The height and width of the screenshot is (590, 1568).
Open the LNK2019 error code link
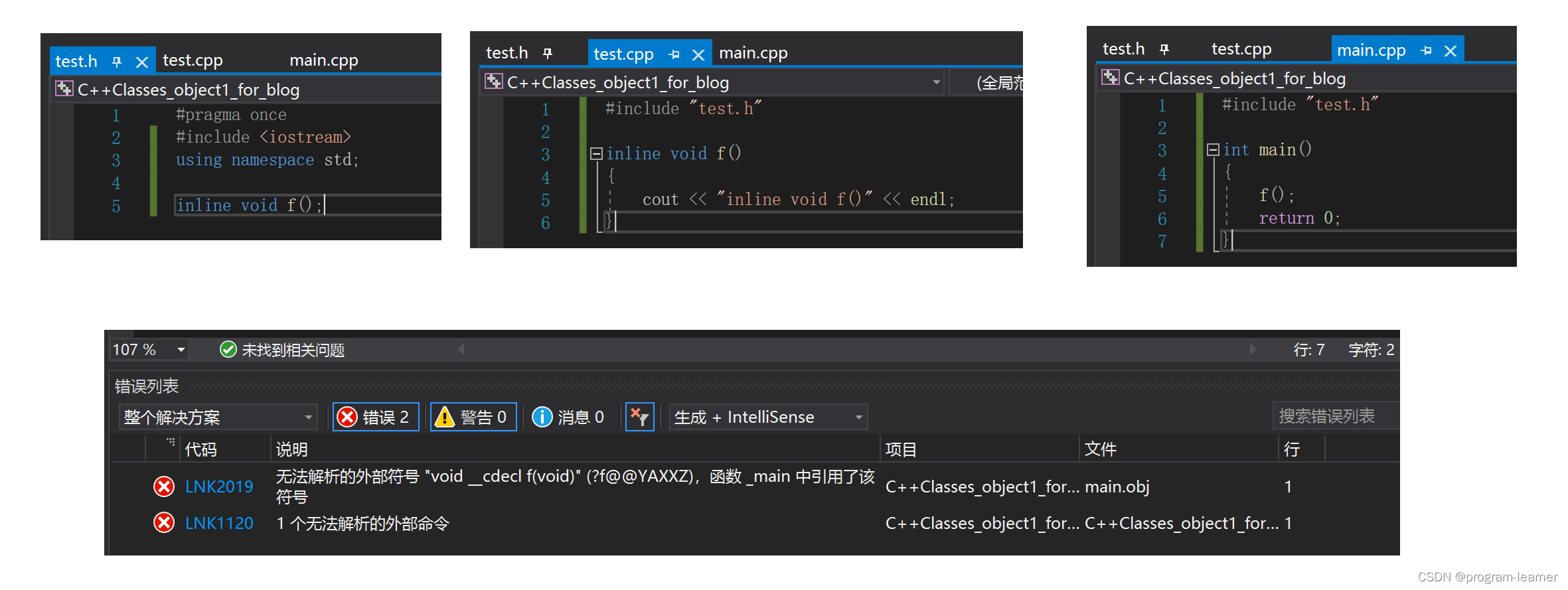point(219,486)
